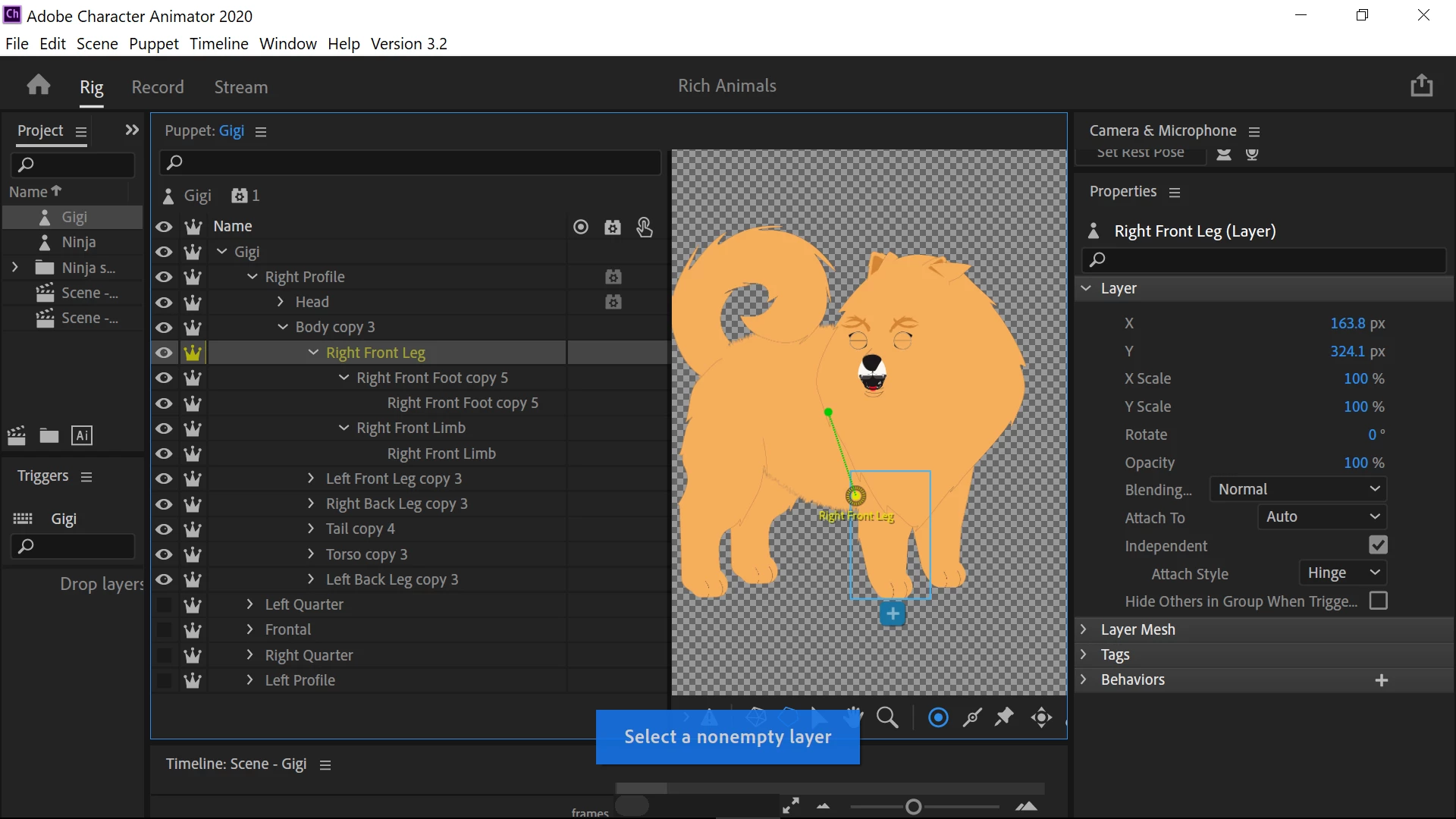1456x819 pixels.
Task: Select the Dragger tool icon
Action: click(1041, 717)
